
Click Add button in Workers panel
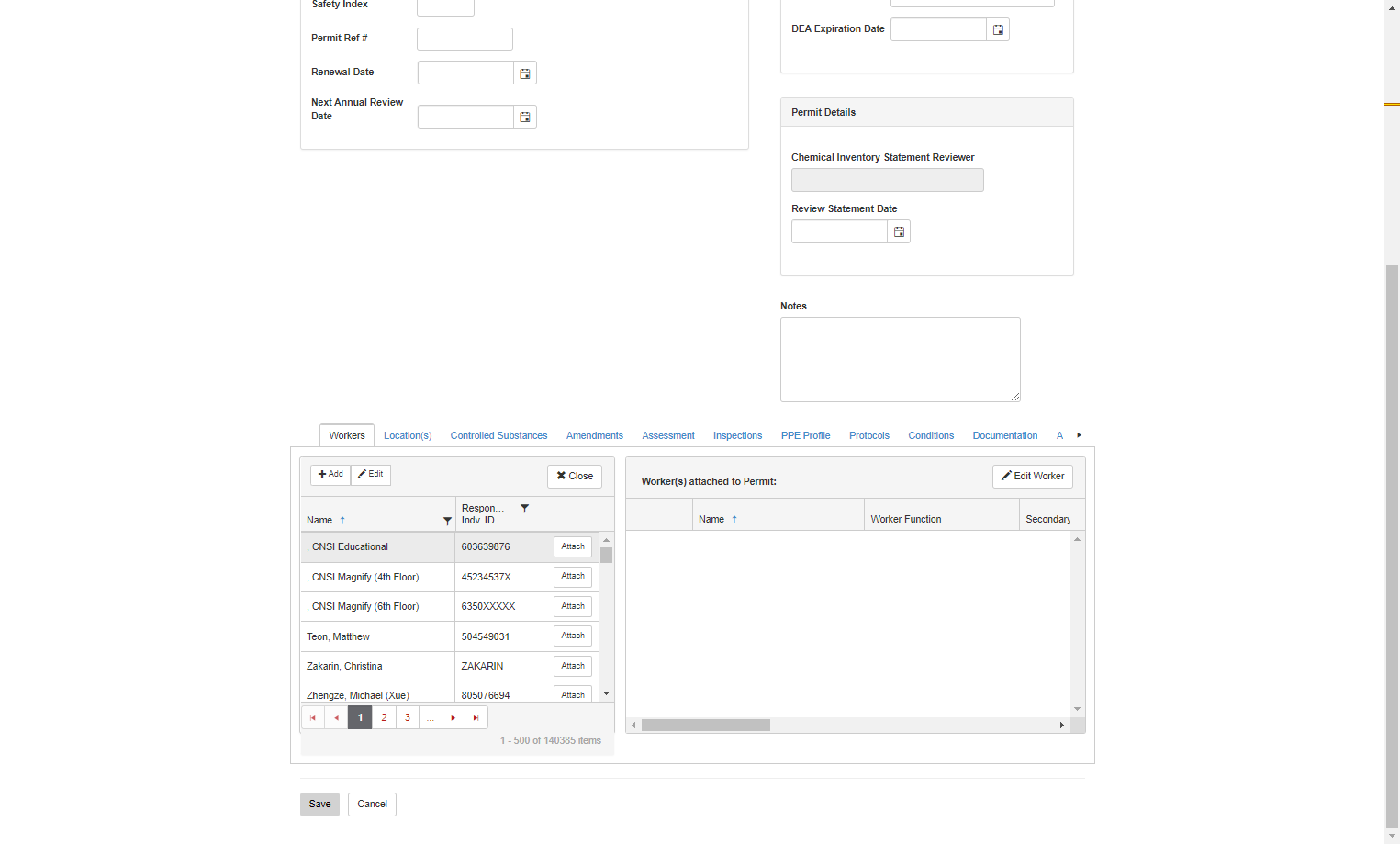pos(330,475)
